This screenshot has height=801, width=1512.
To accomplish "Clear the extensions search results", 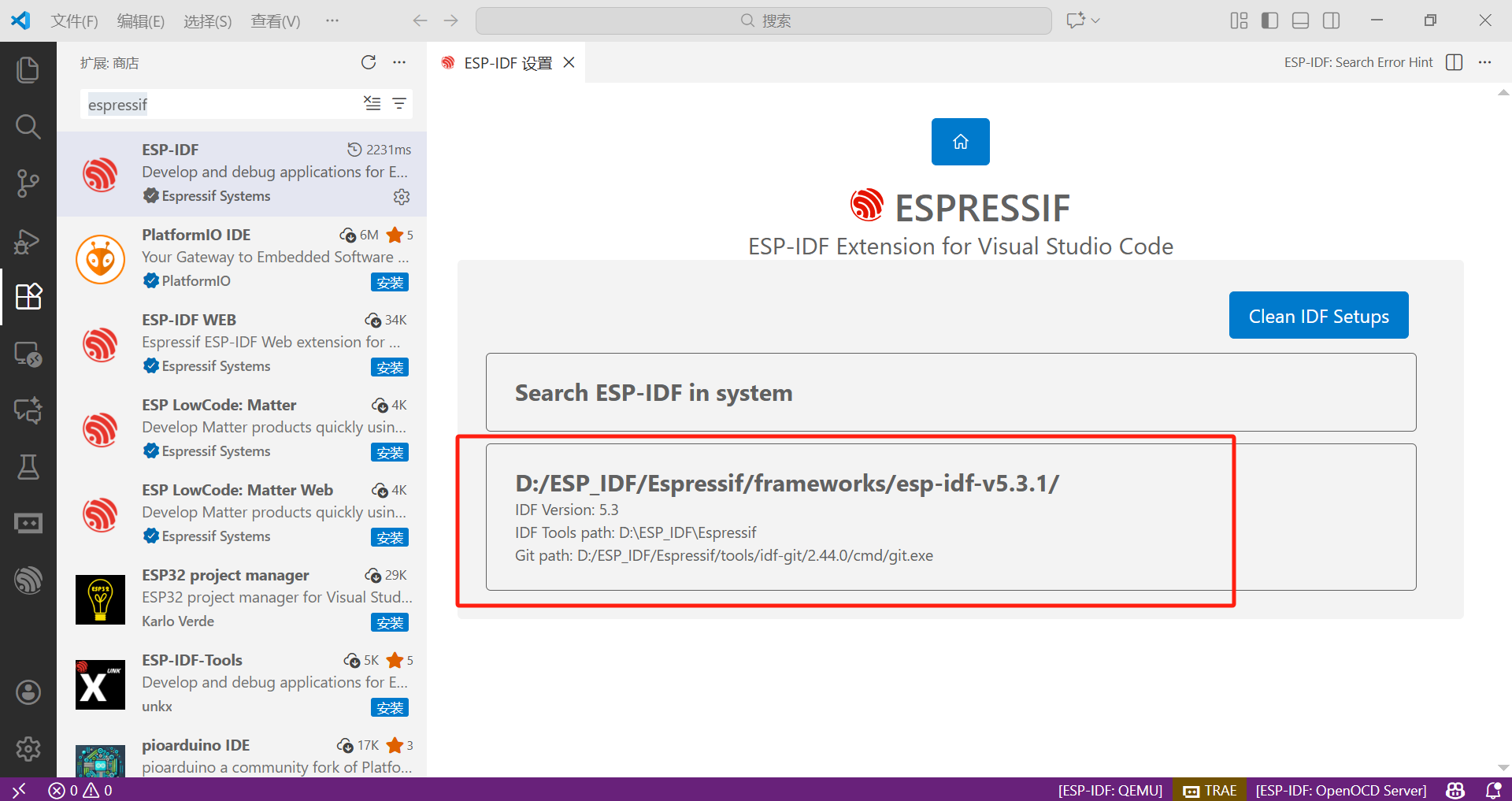I will click(372, 103).
